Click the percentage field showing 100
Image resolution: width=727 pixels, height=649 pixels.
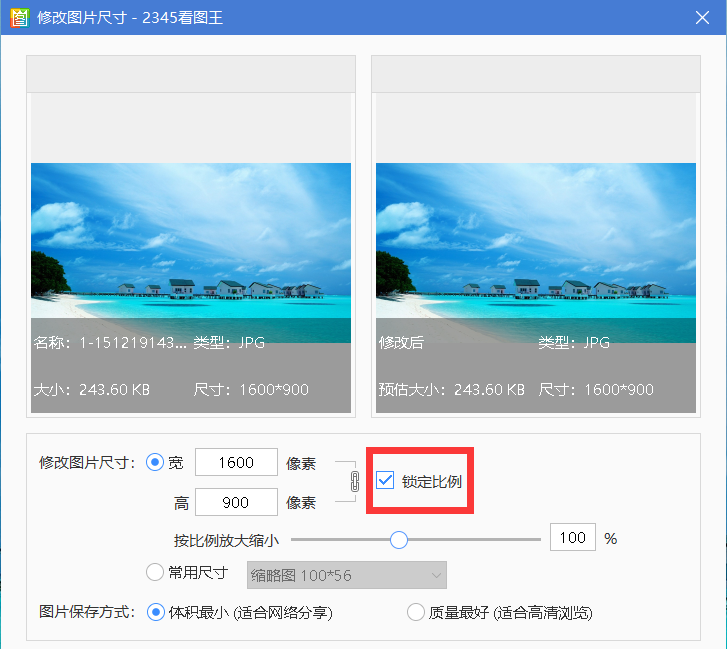572,538
